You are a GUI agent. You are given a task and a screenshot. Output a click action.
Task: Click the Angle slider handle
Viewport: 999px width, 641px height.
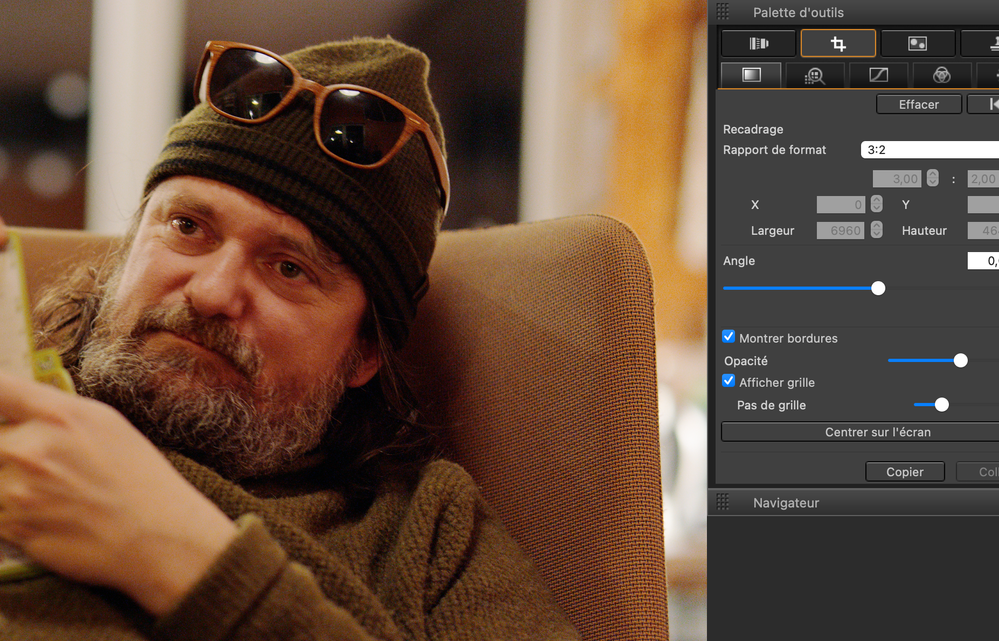(878, 288)
